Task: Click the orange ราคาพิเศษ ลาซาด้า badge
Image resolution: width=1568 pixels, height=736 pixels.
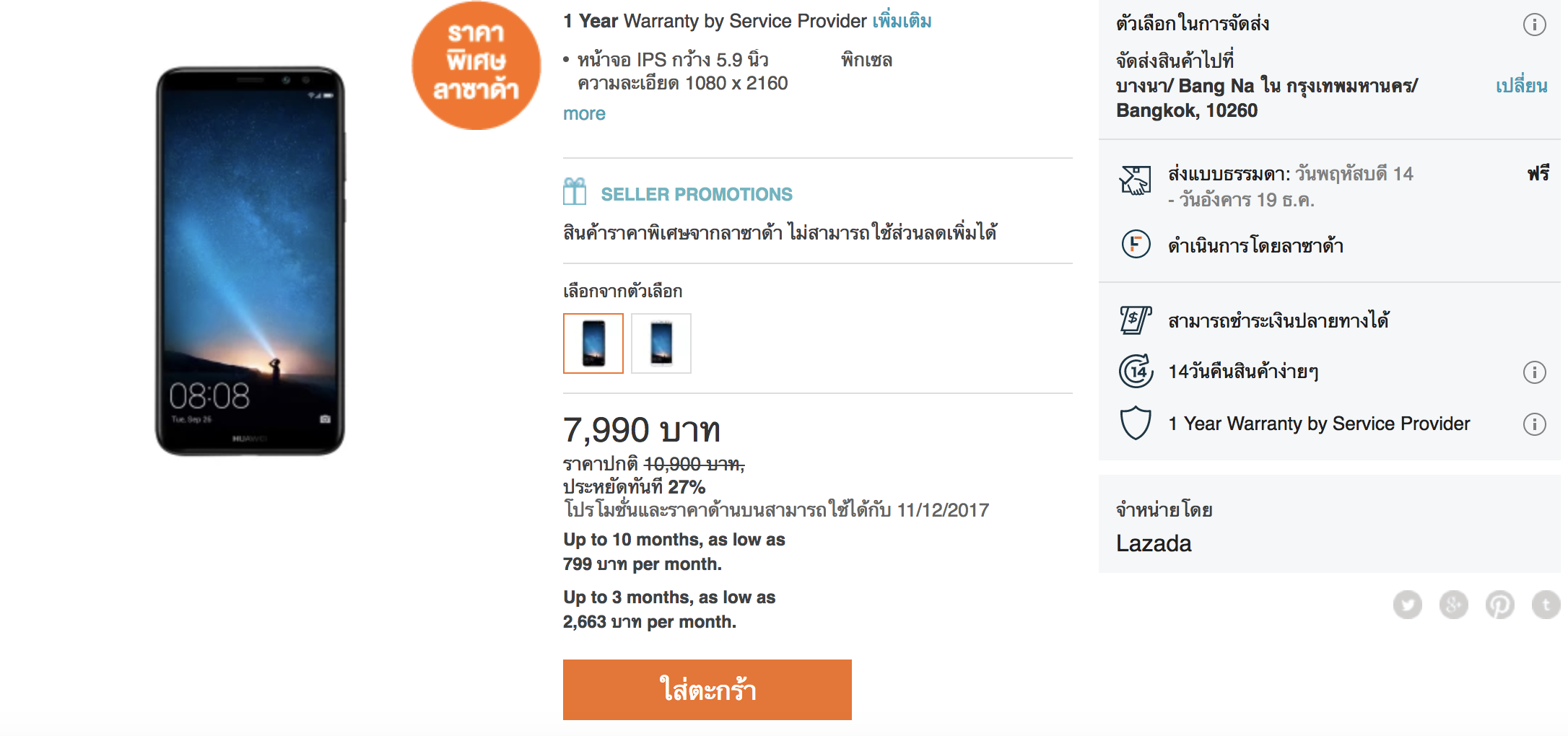Action: pyautogui.click(x=476, y=65)
